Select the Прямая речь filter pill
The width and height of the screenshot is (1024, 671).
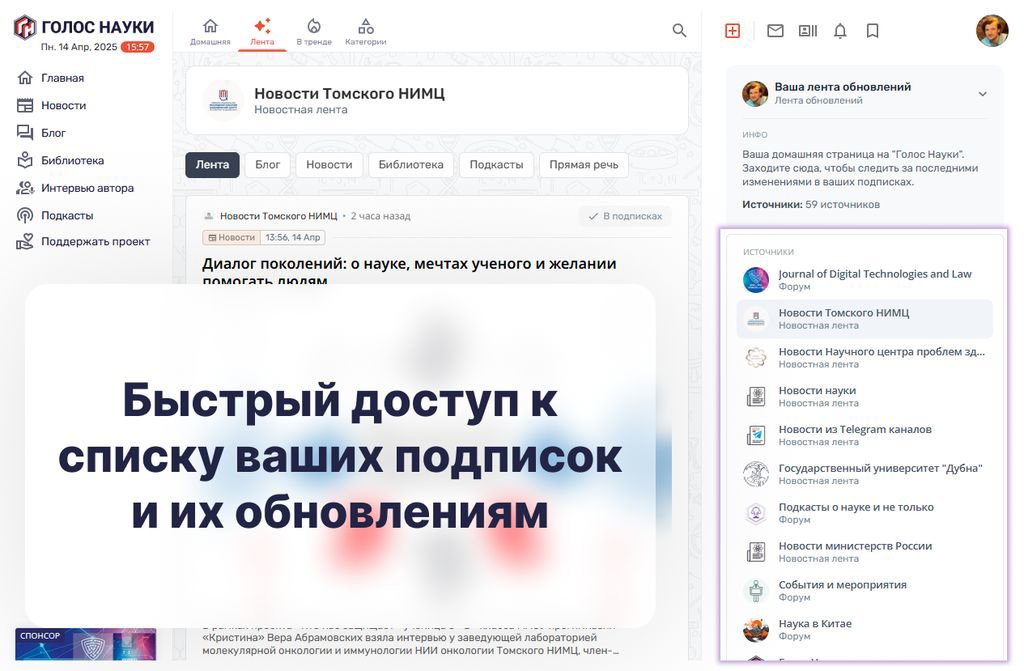pos(584,165)
